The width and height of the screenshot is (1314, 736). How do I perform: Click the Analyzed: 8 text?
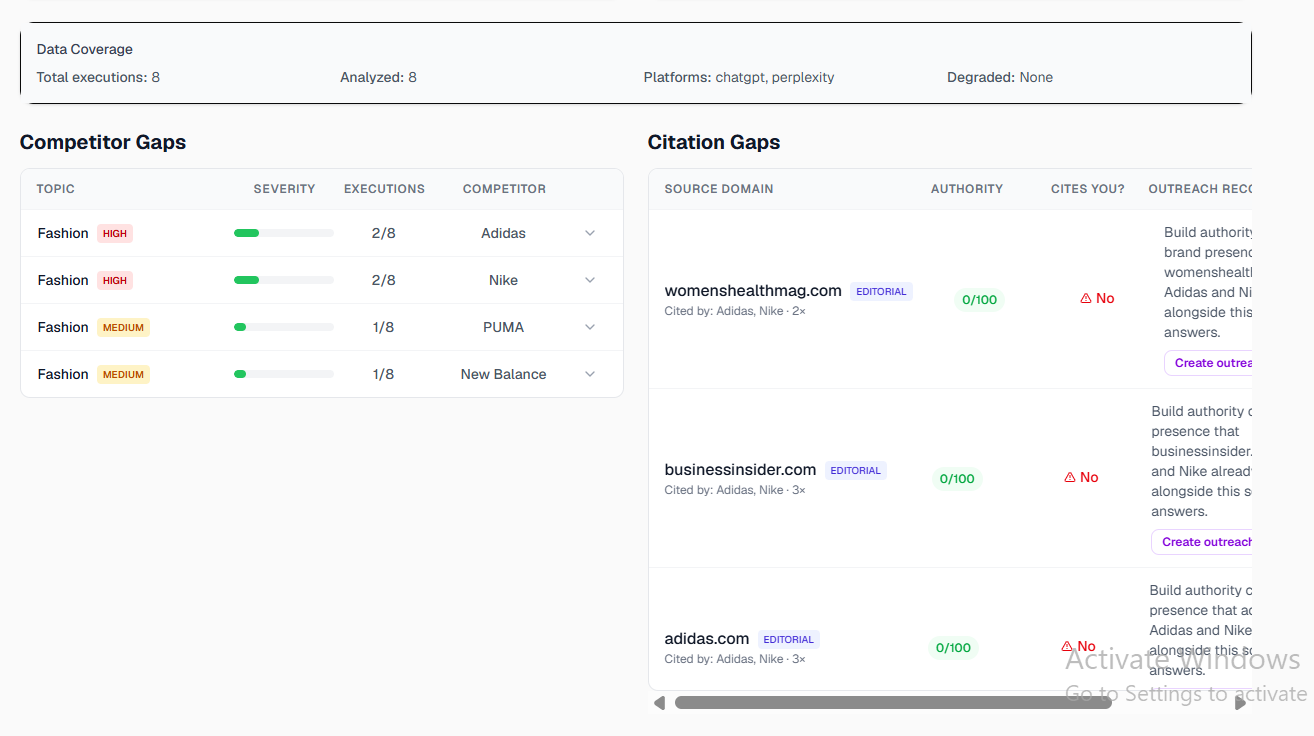click(378, 77)
